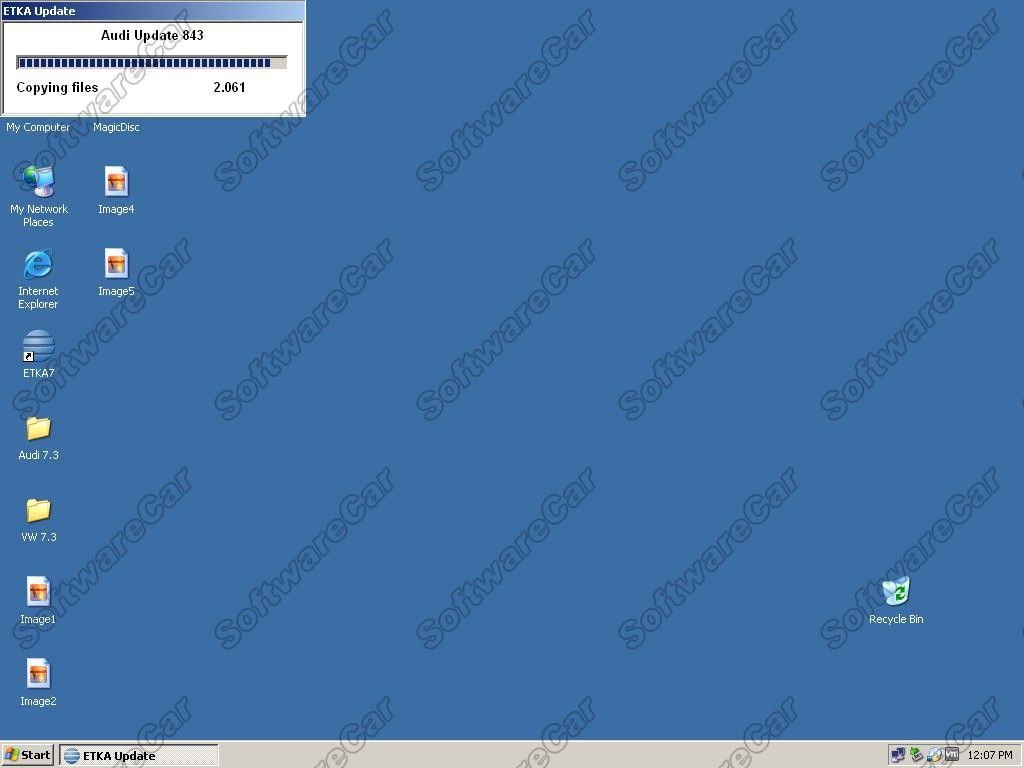
Task: Click the Audi Update progress bar
Action: click(x=152, y=63)
